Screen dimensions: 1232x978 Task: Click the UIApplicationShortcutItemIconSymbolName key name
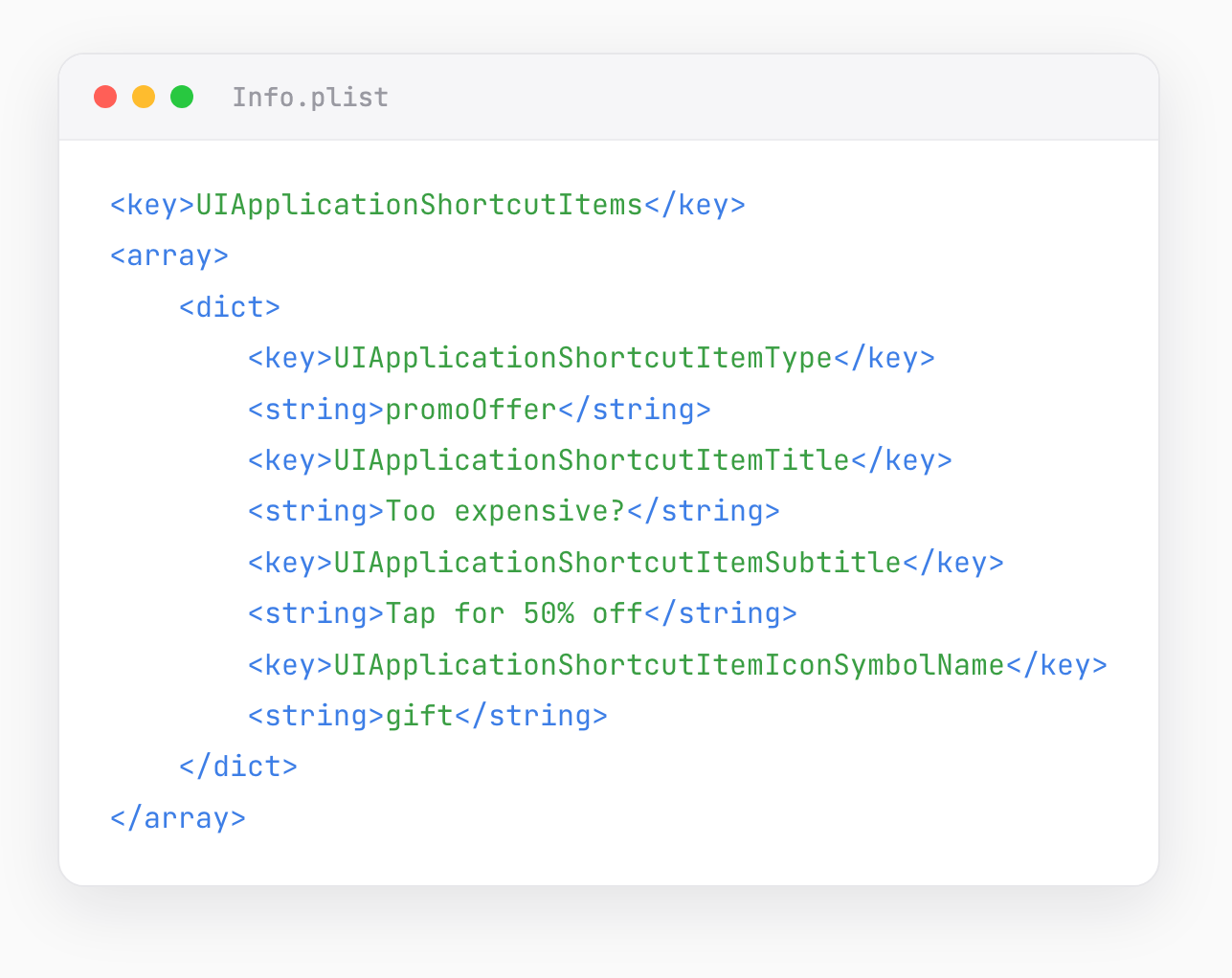click(x=669, y=665)
